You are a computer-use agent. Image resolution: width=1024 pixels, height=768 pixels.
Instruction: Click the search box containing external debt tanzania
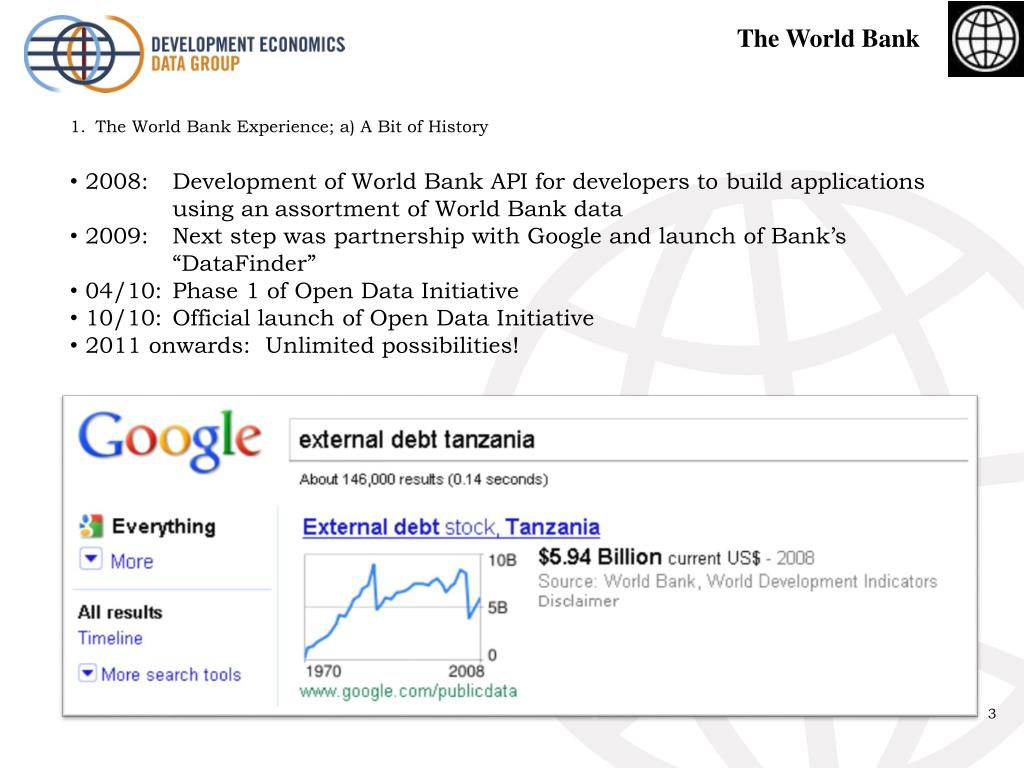(x=628, y=440)
